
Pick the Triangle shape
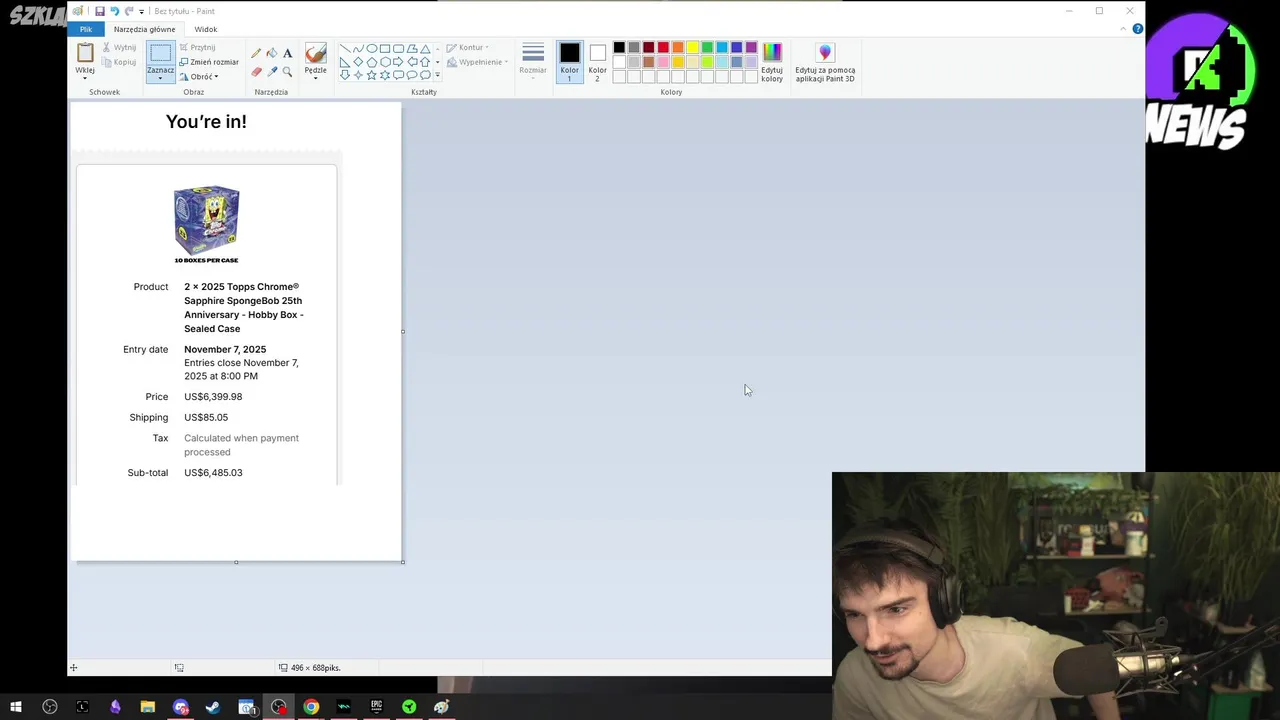(x=425, y=48)
